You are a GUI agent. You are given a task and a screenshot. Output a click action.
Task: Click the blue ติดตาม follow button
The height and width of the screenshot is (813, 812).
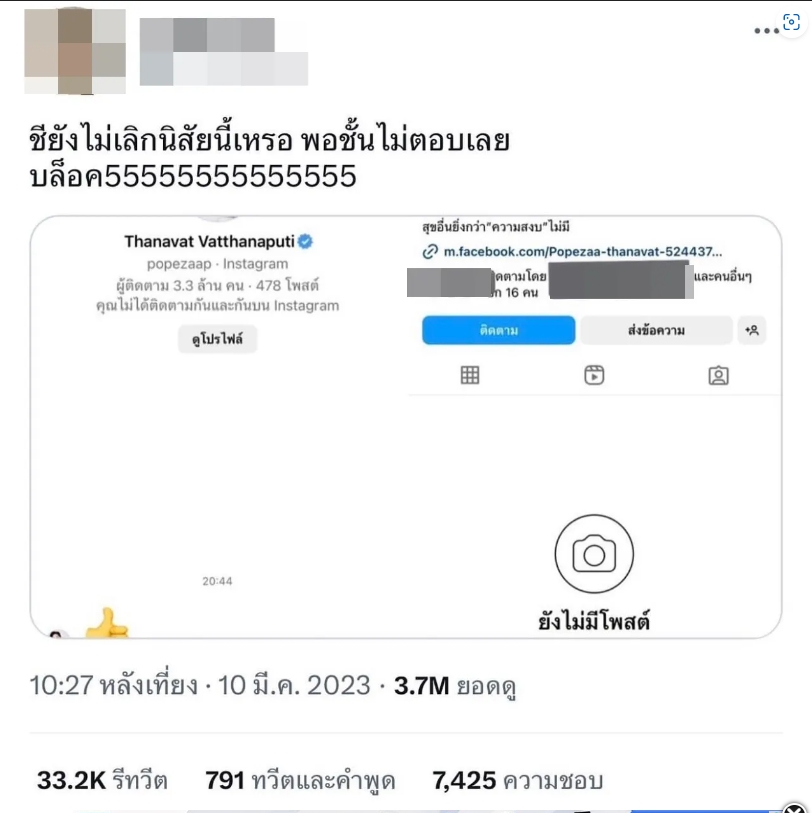pyautogui.click(x=498, y=330)
